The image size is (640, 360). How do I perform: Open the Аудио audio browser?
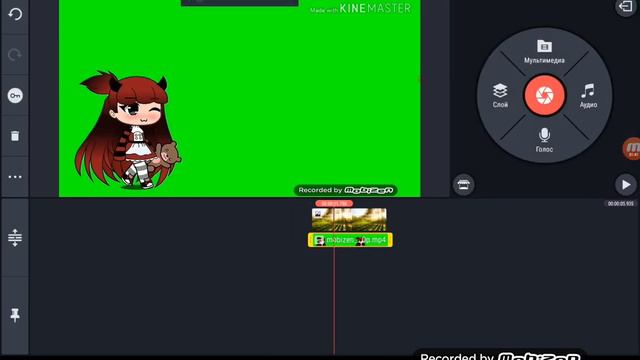tap(588, 96)
